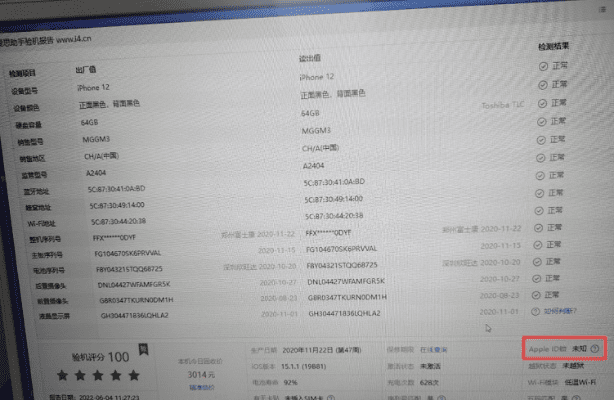This screenshot has width=614, height=400.
Task: Click the check icon in the 电池序列号 row
Action: coord(537,262)
